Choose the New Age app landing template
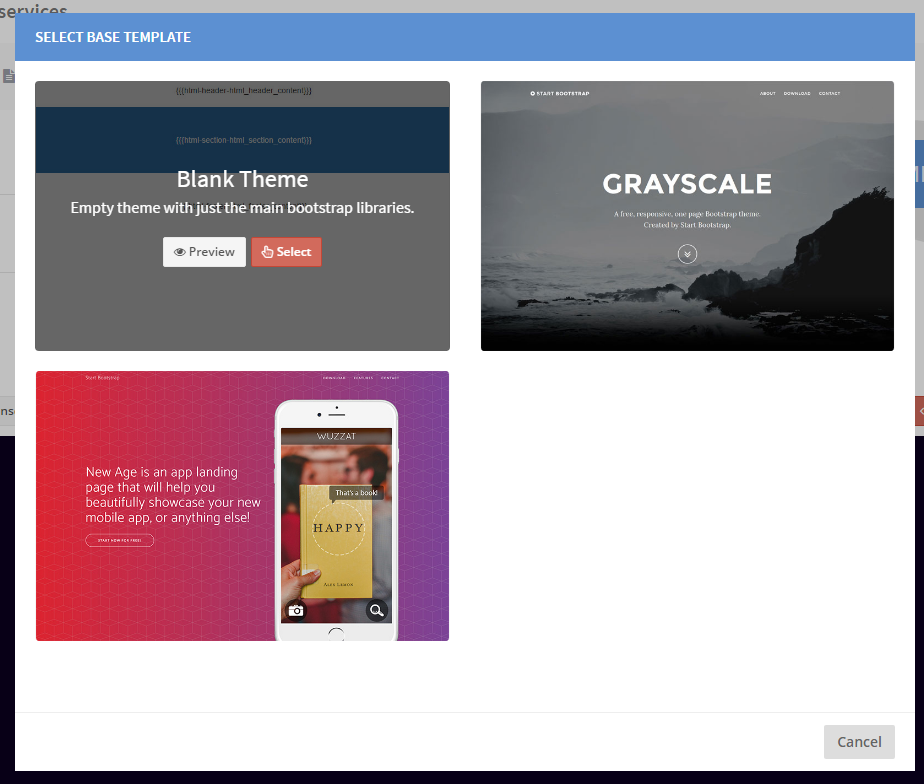Screen dimensions: 924x784 pos(242,506)
